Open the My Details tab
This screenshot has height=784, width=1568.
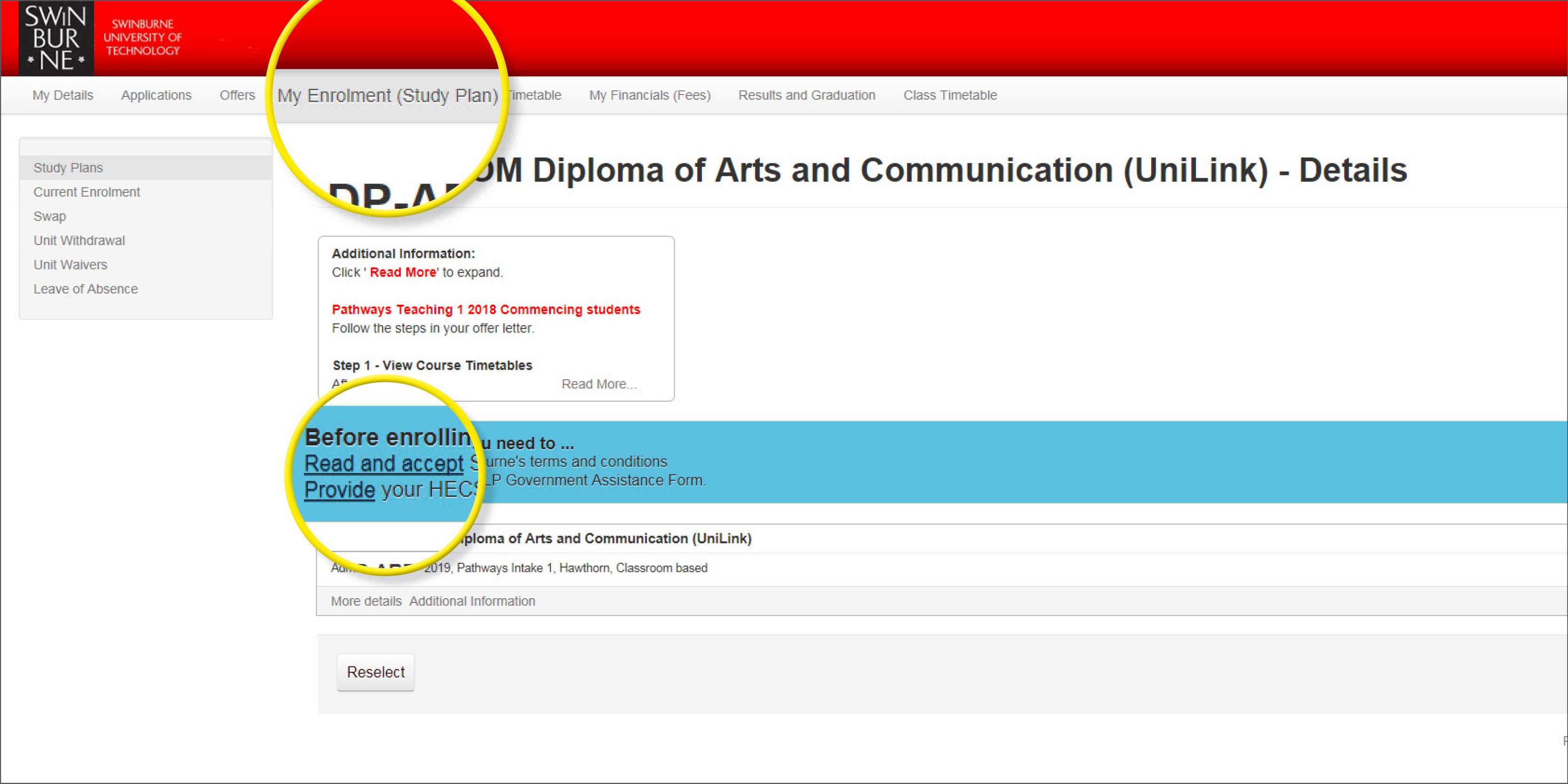pyautogui.click(x=63, y=95)
